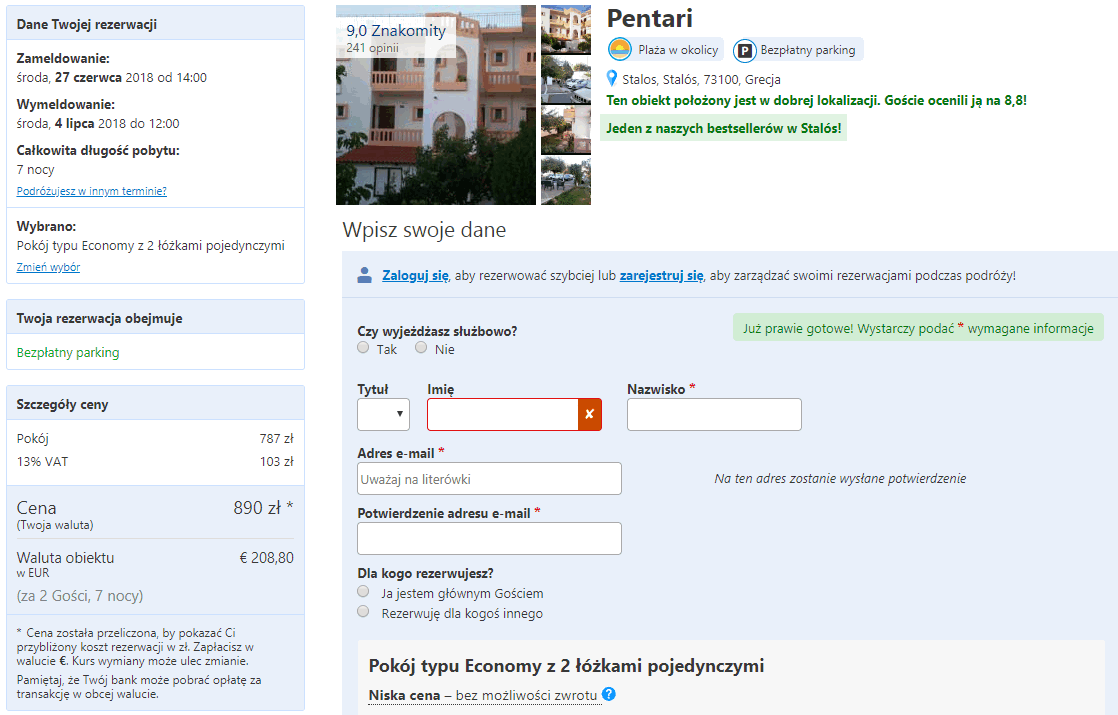The height and width of the screenshot is (715, 1118).
Task: Click Podróżujesz w innym terminie link
Action: (91, 191)
